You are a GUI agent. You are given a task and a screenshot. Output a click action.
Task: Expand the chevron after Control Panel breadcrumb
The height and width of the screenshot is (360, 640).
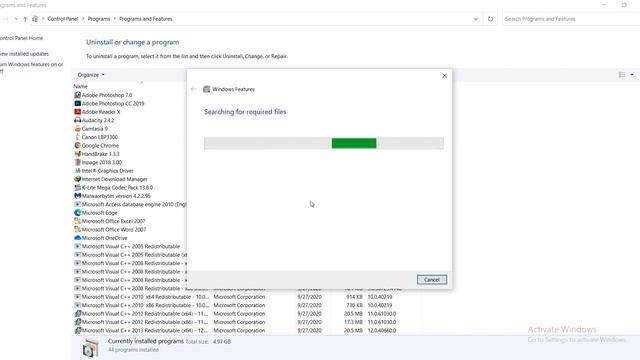[x=83, y=19]
